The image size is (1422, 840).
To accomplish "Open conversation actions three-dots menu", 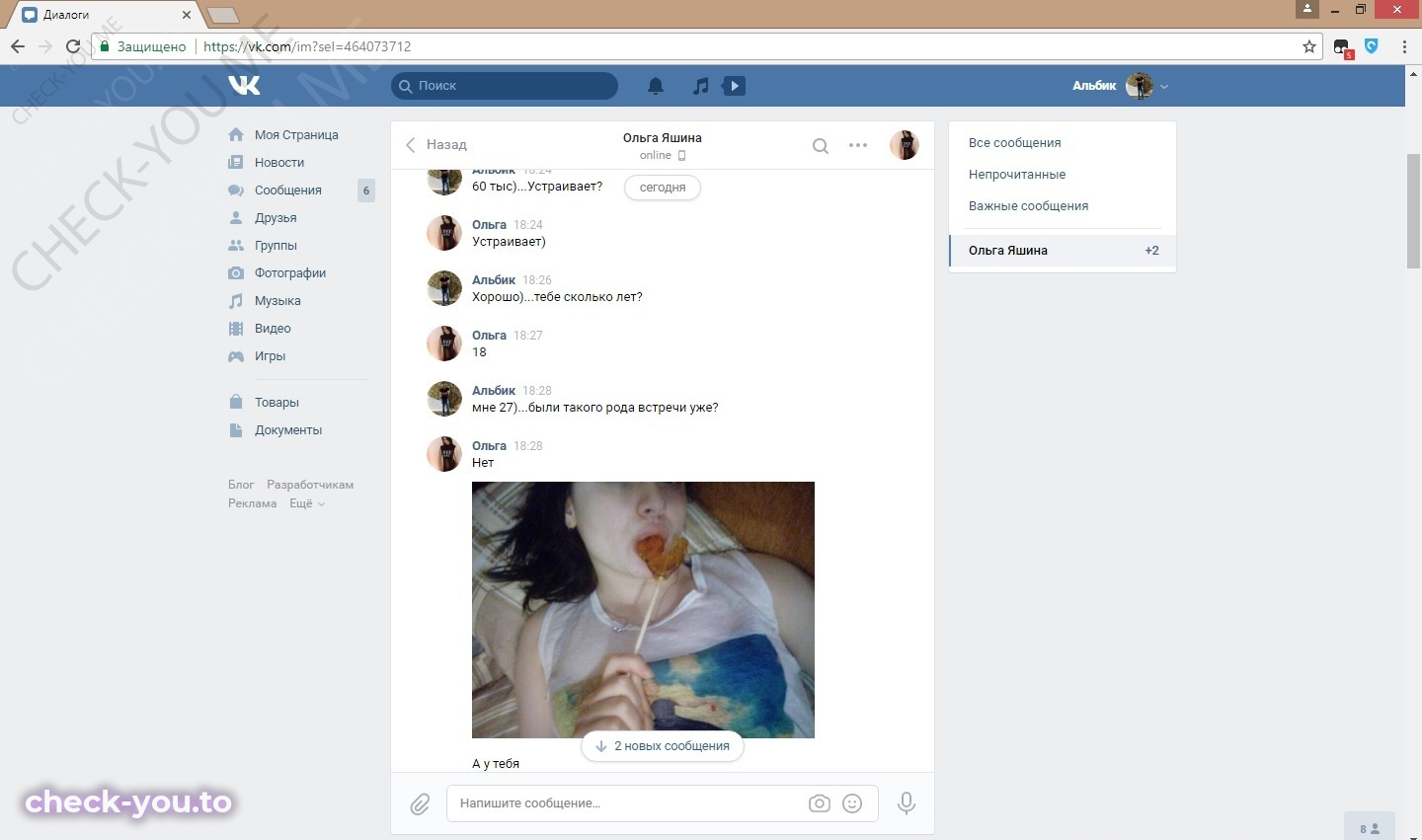I will 858,145.
